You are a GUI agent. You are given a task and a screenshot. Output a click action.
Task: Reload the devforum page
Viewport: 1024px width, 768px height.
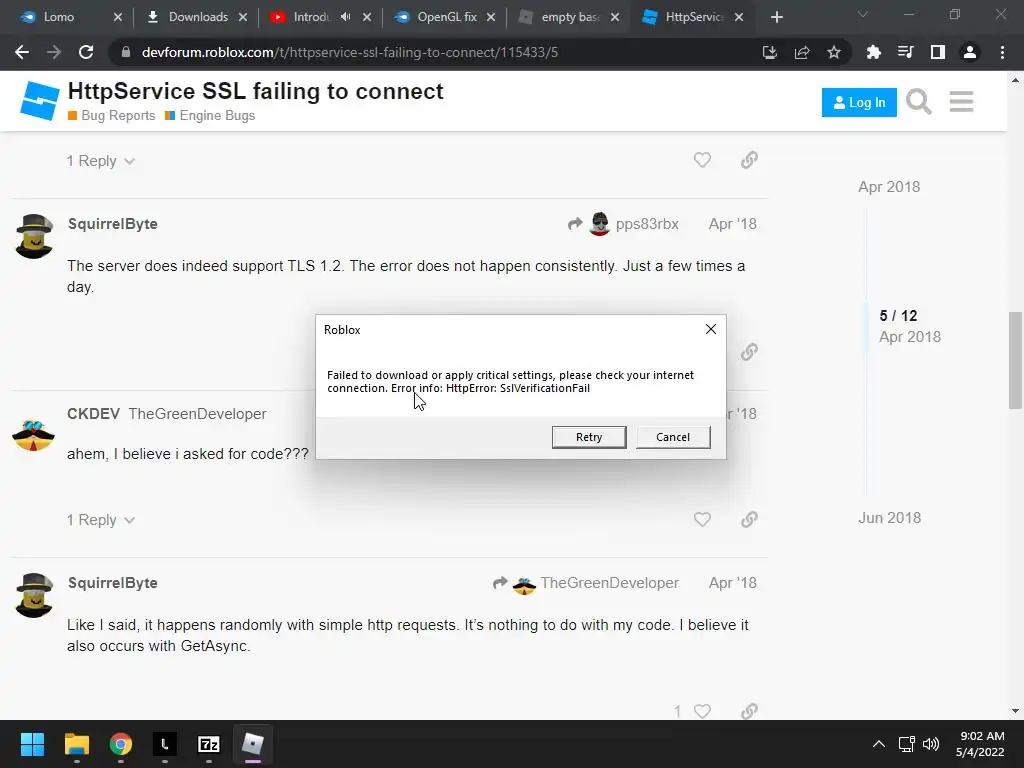(x=86, y=52)
